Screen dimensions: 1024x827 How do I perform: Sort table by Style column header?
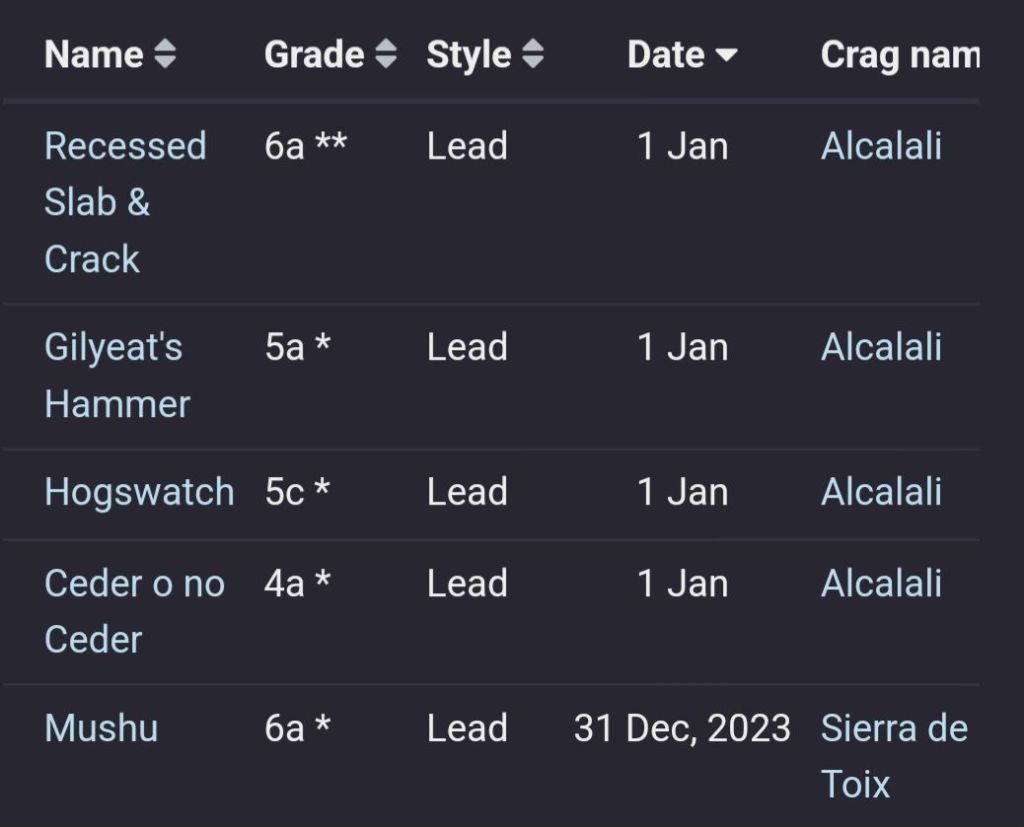pyautogui.click(x=469, y=55)
